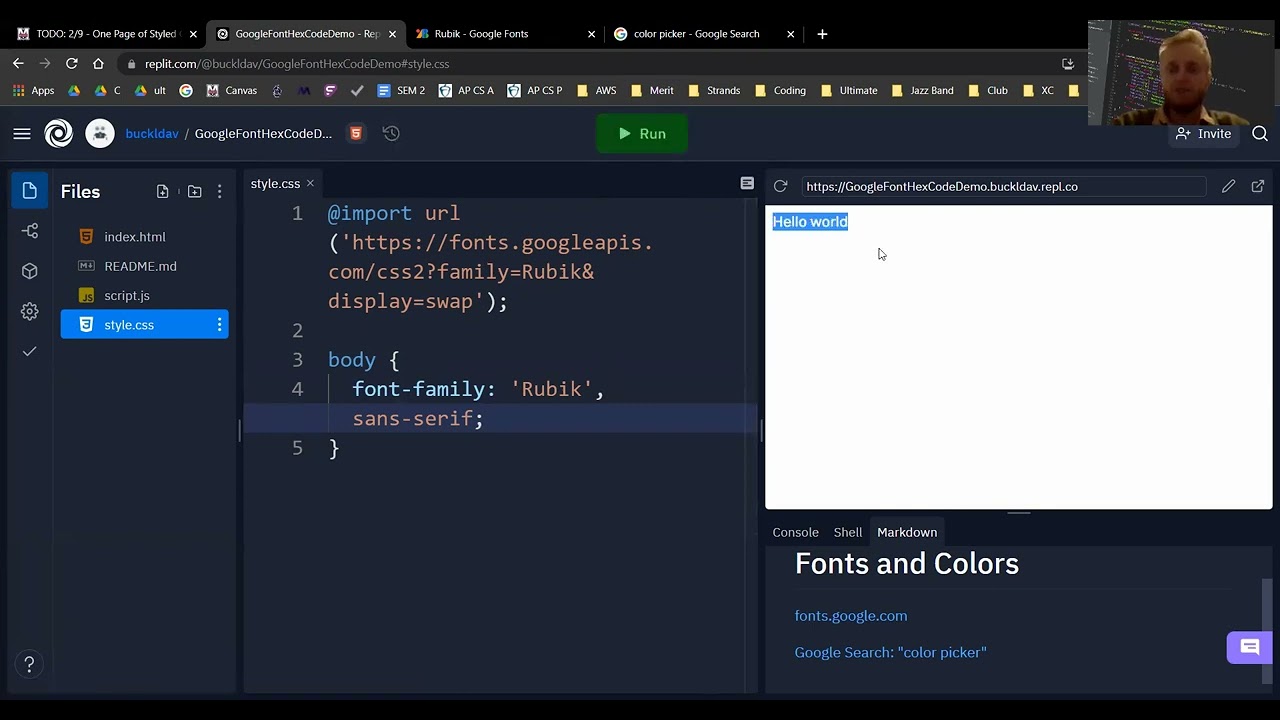Go to browser home page
1280x720 pixels.
(x=98, y=63)
